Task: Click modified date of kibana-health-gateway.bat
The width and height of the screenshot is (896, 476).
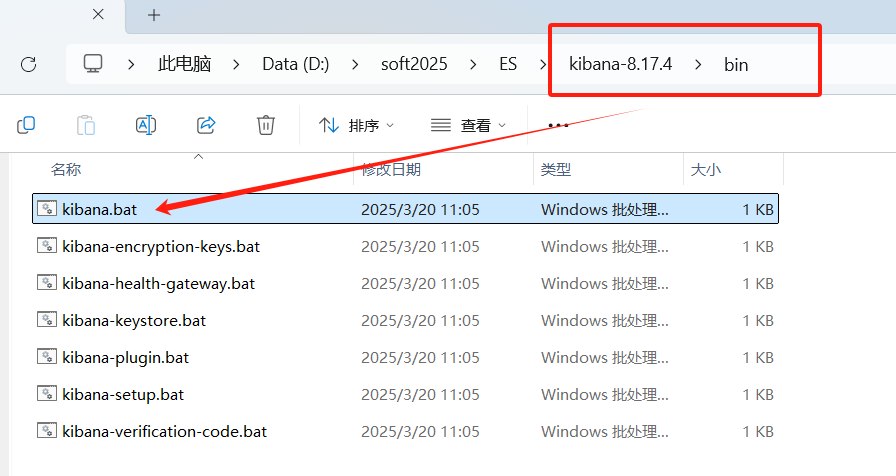Action: [420, 283]
